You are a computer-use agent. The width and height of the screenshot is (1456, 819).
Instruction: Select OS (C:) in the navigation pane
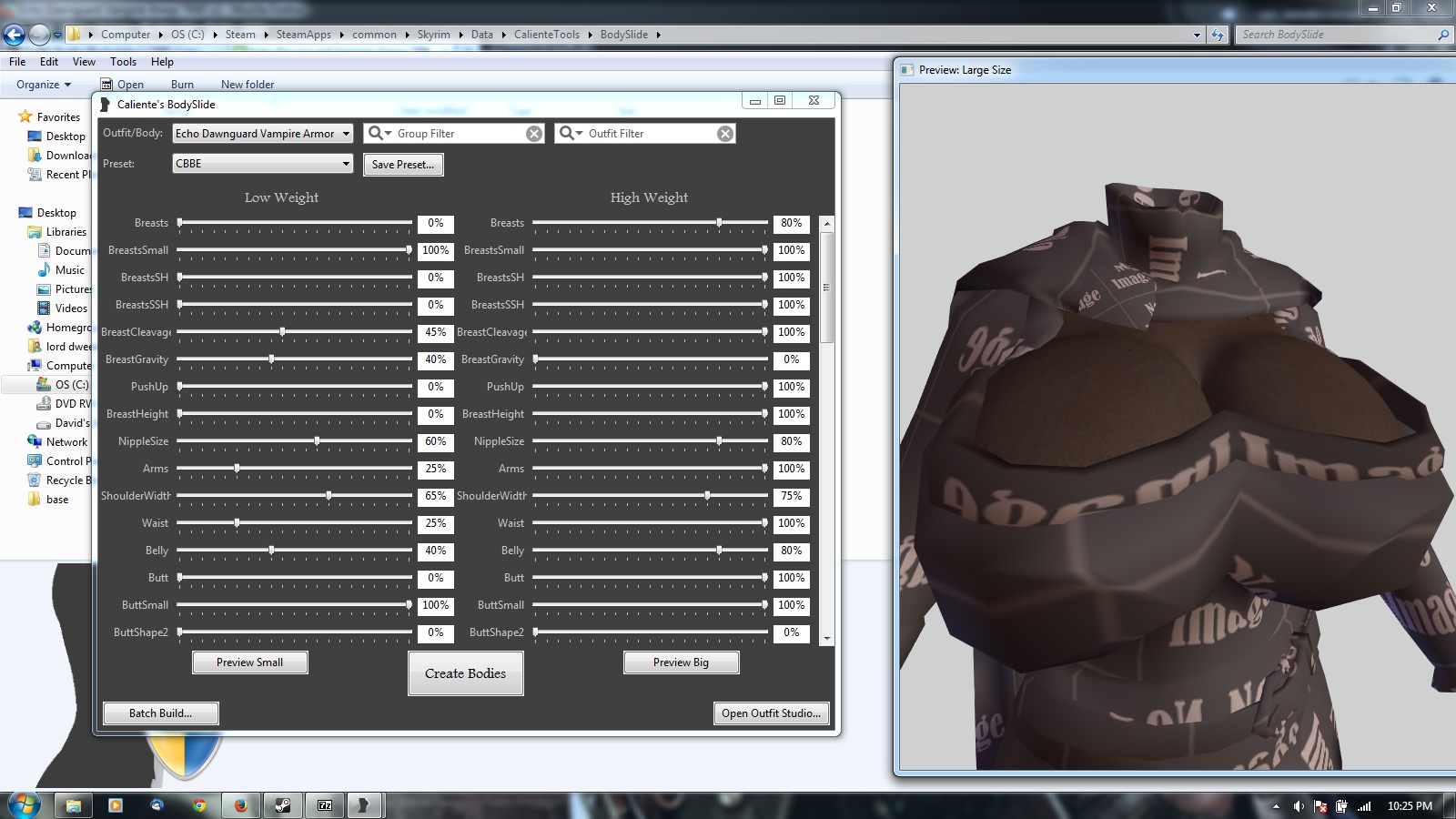tap(72, 385)
